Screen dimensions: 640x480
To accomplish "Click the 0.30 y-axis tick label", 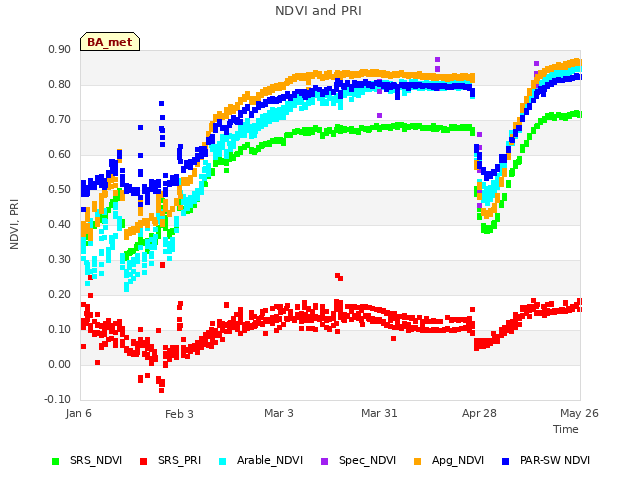I will click(x=60, y=260).
